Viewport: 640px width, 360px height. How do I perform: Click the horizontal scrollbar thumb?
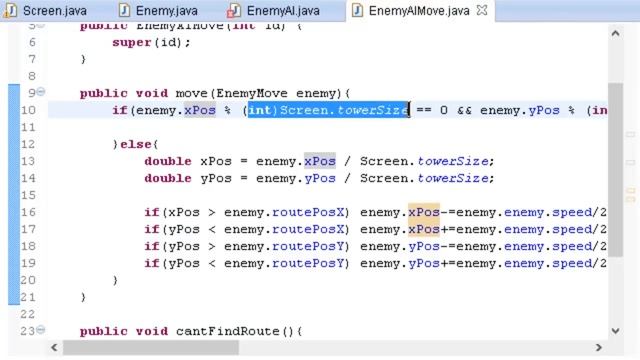pos(151,348)
